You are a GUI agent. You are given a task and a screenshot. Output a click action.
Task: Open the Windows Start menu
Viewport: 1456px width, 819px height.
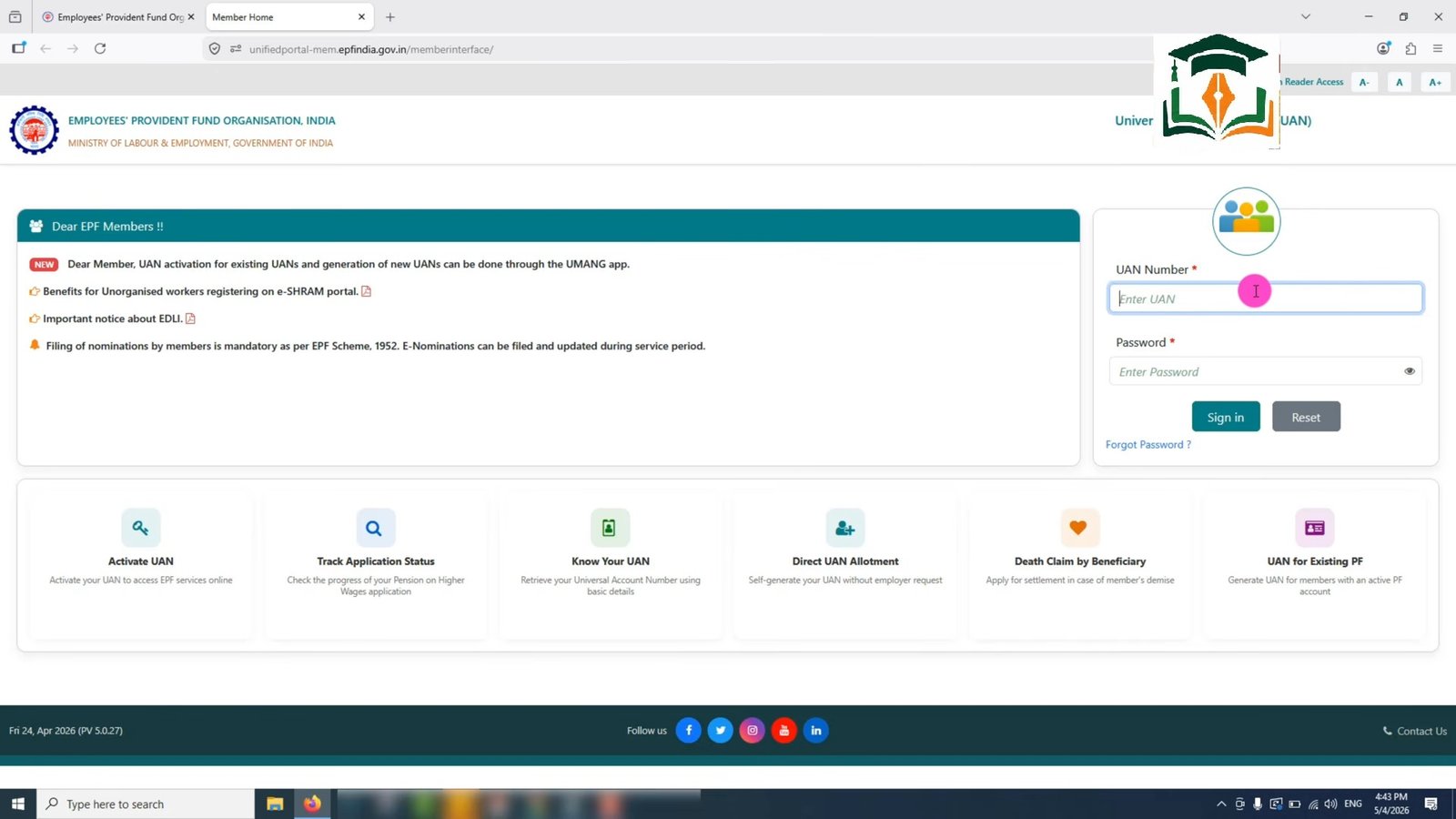[17, 804]
